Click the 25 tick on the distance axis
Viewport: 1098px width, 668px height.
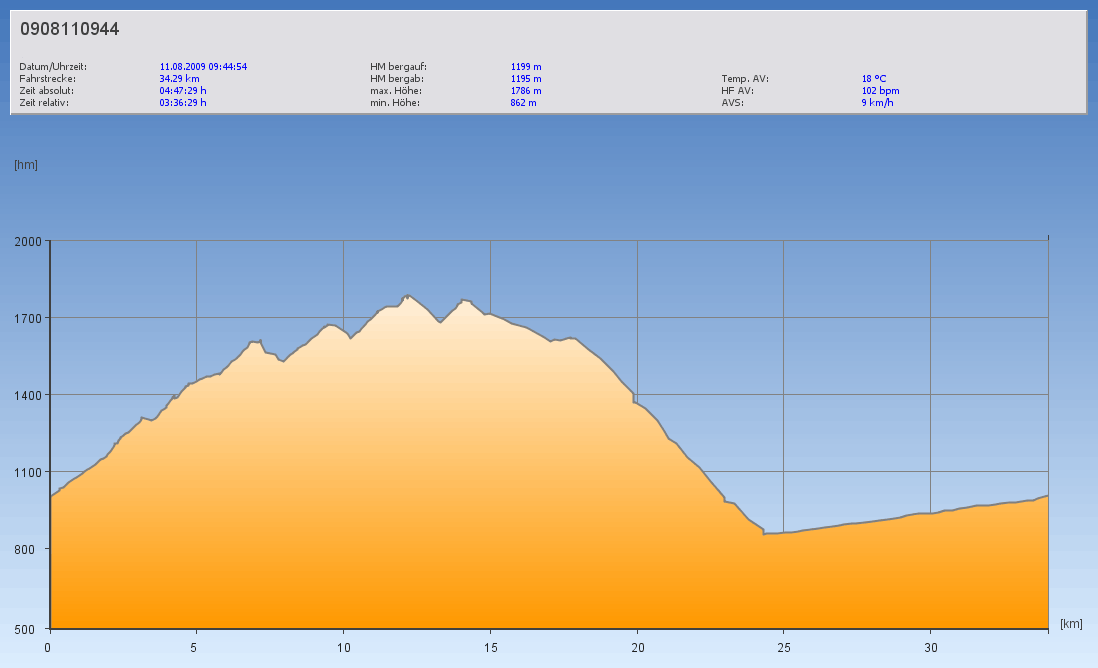pyautogui.click(x=784, y=647)
